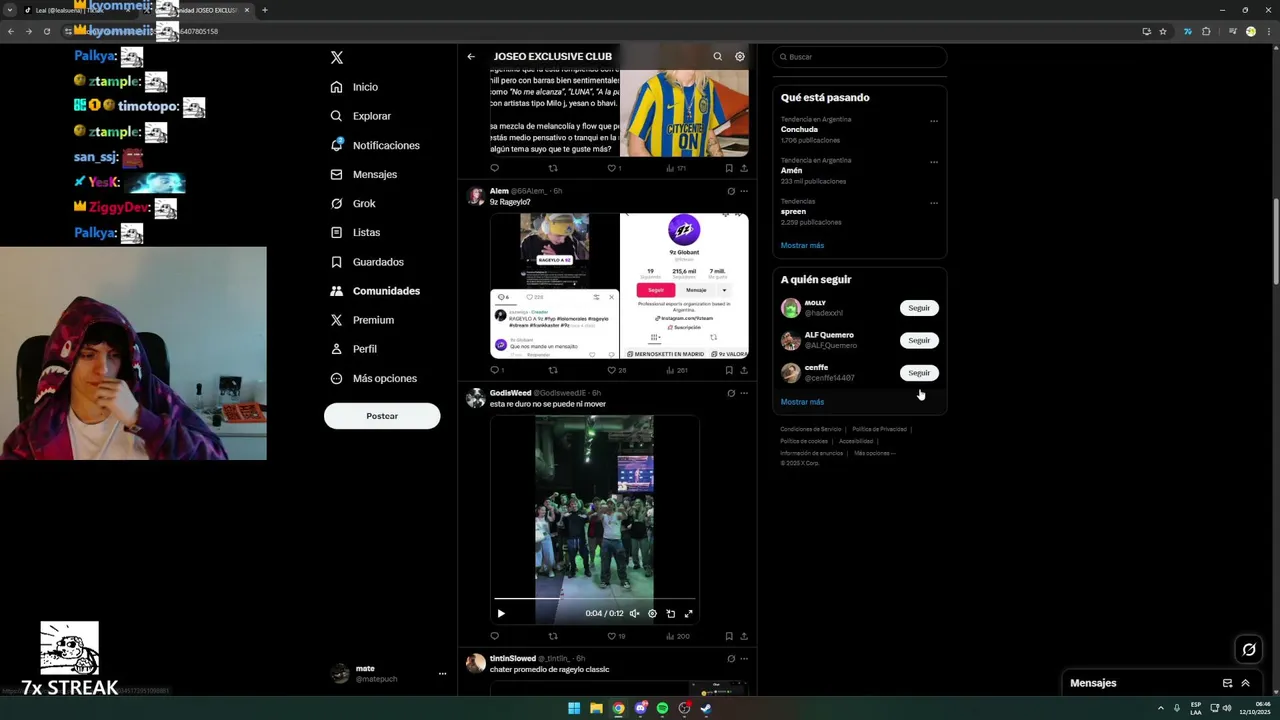
Task: View analytics of GodIsWeed's post (200)
Action: 676,636
